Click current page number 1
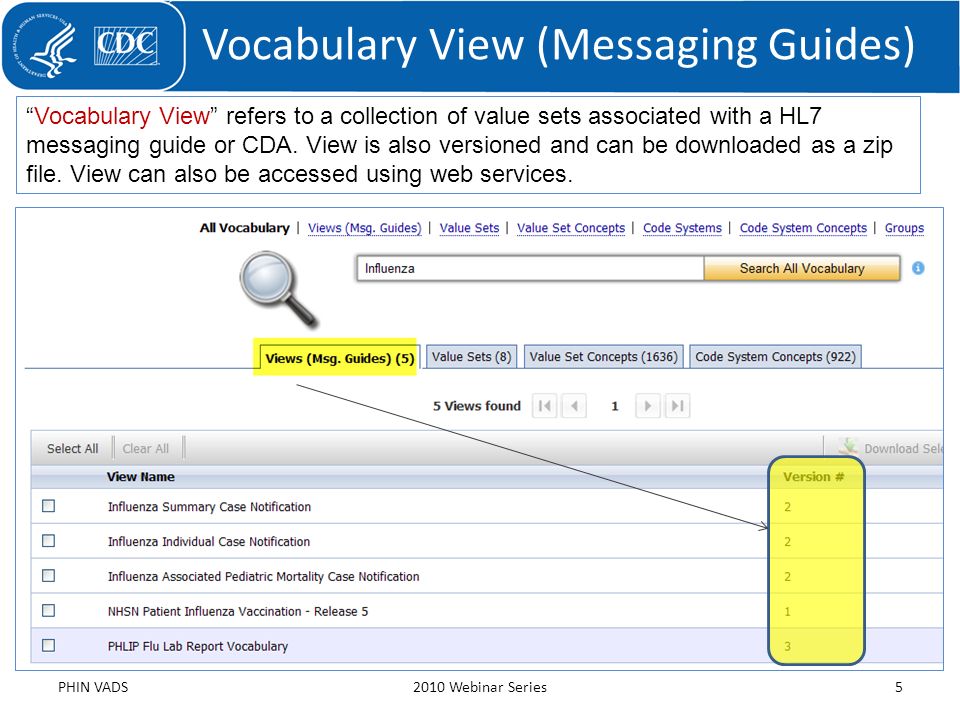Screen dimensions: 960x720 click(x=615, y=406)
